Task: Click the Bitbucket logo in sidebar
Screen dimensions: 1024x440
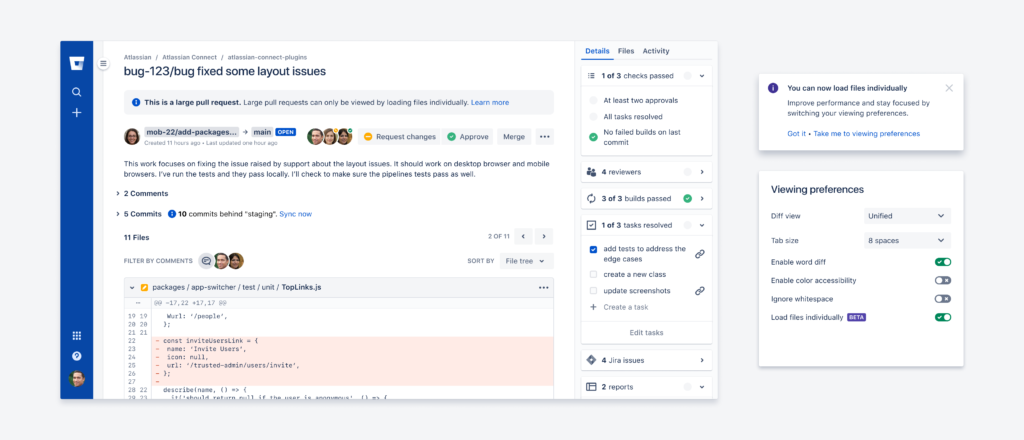Action: [77, 63]
